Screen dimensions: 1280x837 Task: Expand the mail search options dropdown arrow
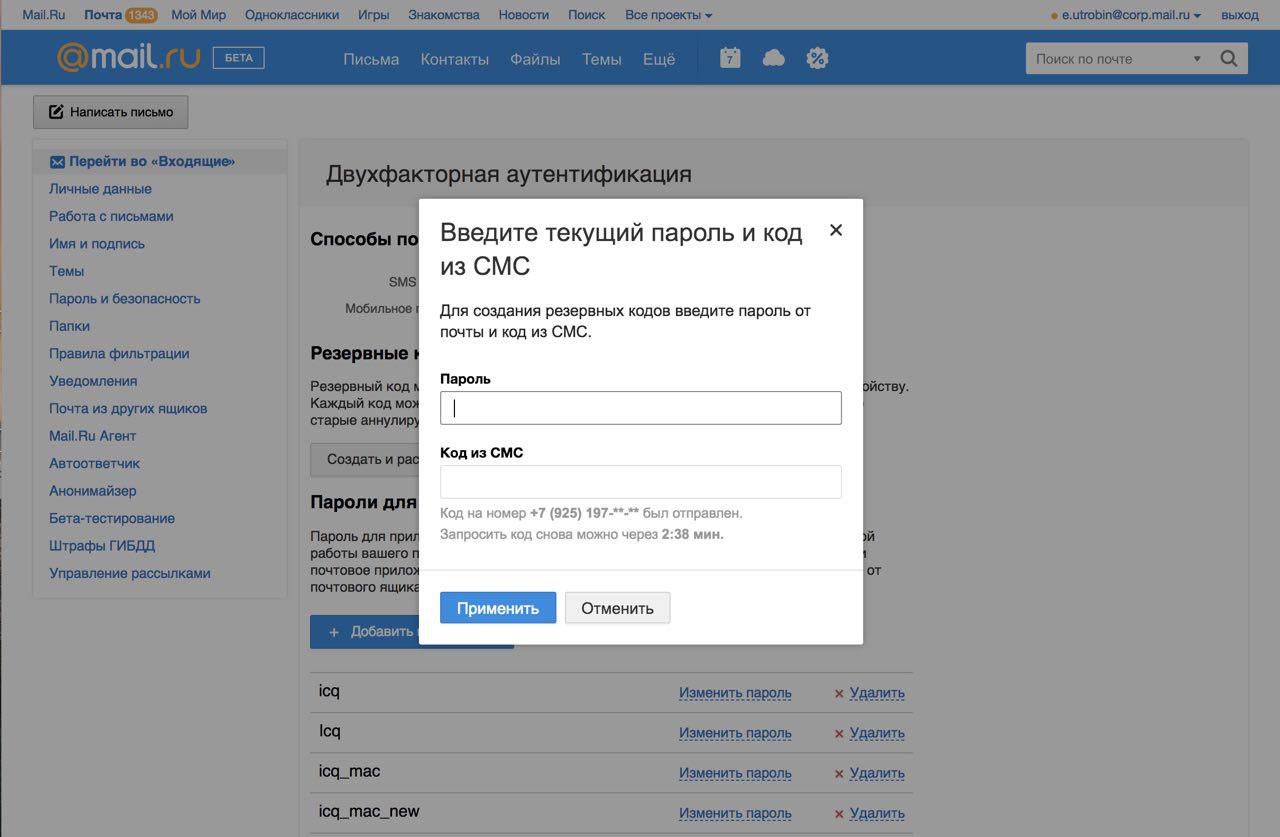[x=1197, y=59]
